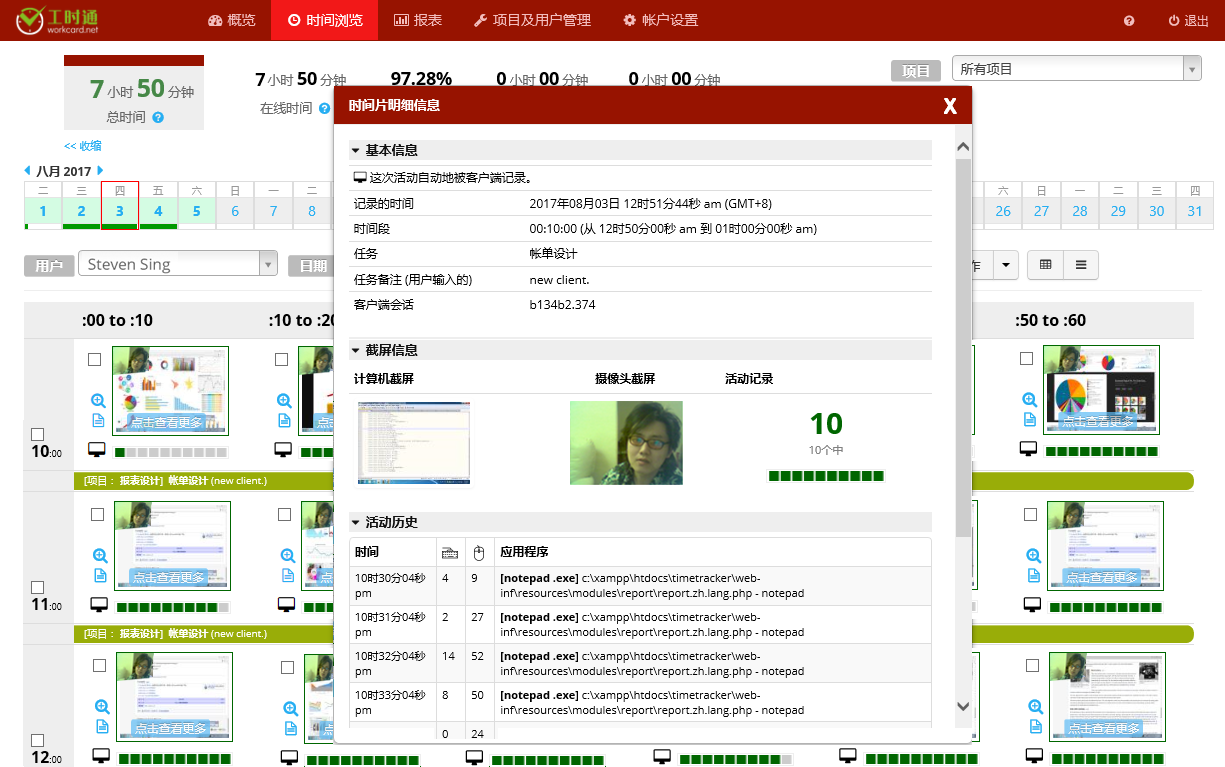Click magnifier icon in 10:00 first time slot
The height and width of the screenshot is (767, 1225).
[x=99, y=398]
